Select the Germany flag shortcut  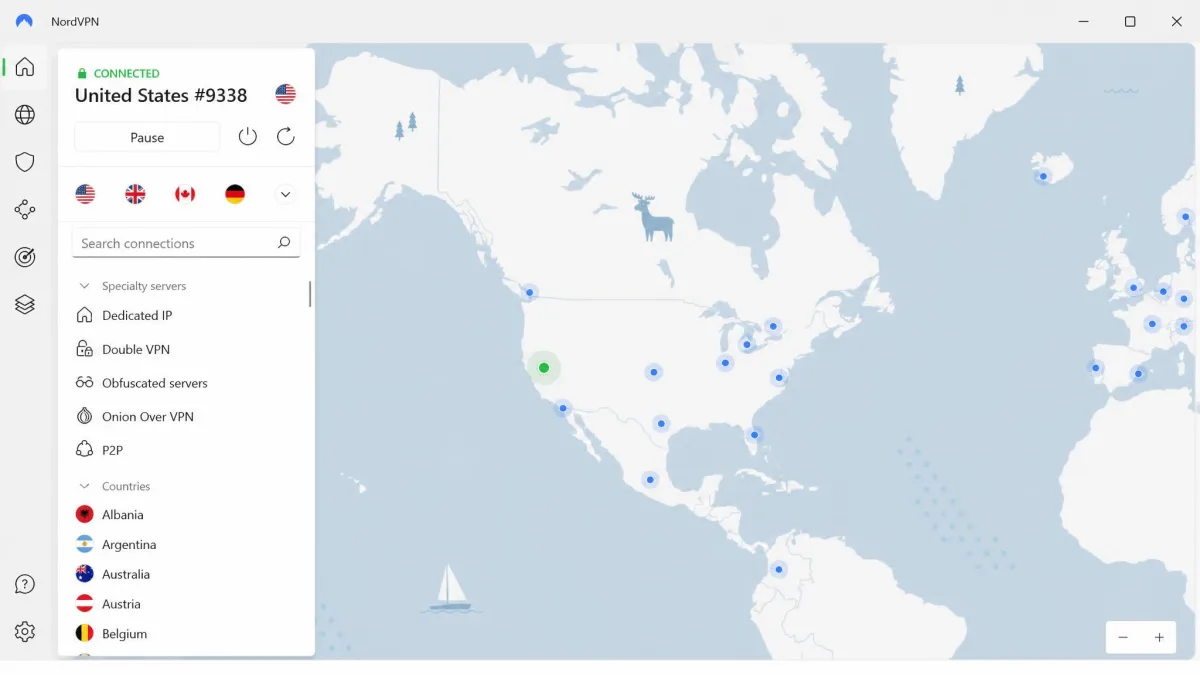coord(235,194)
